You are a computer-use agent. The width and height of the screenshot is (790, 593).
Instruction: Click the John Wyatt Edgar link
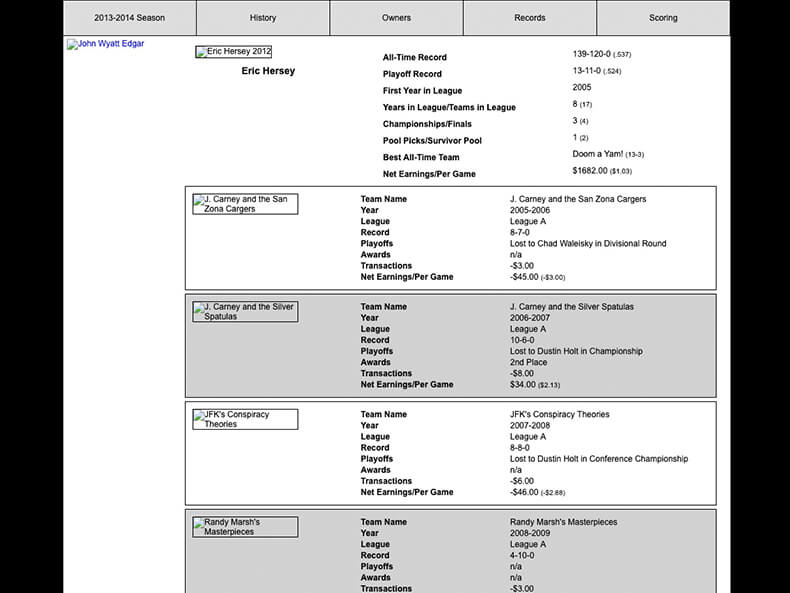pos(105,44)
